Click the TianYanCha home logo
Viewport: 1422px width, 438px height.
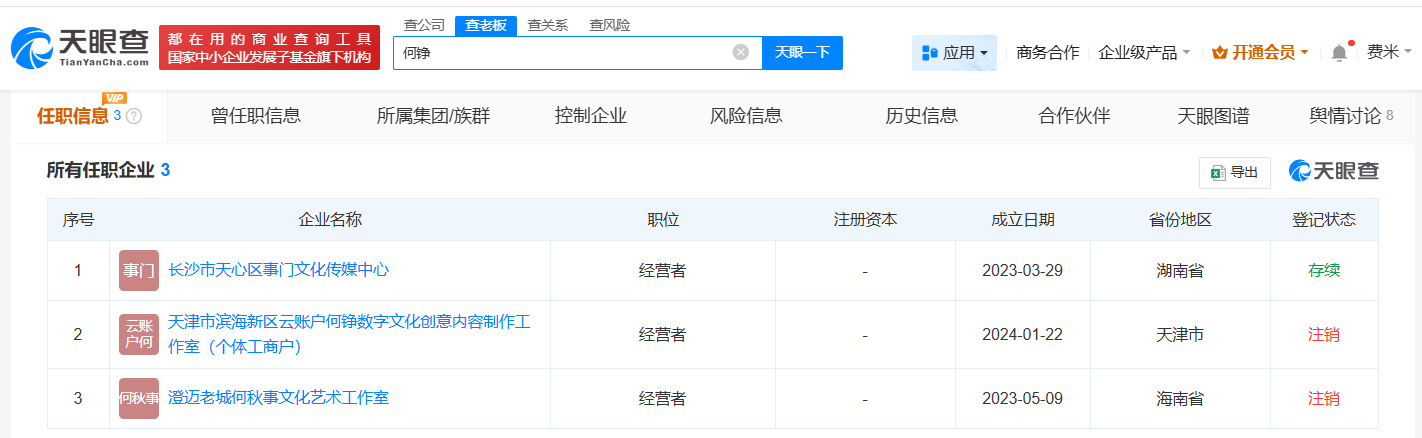(80, 47)
